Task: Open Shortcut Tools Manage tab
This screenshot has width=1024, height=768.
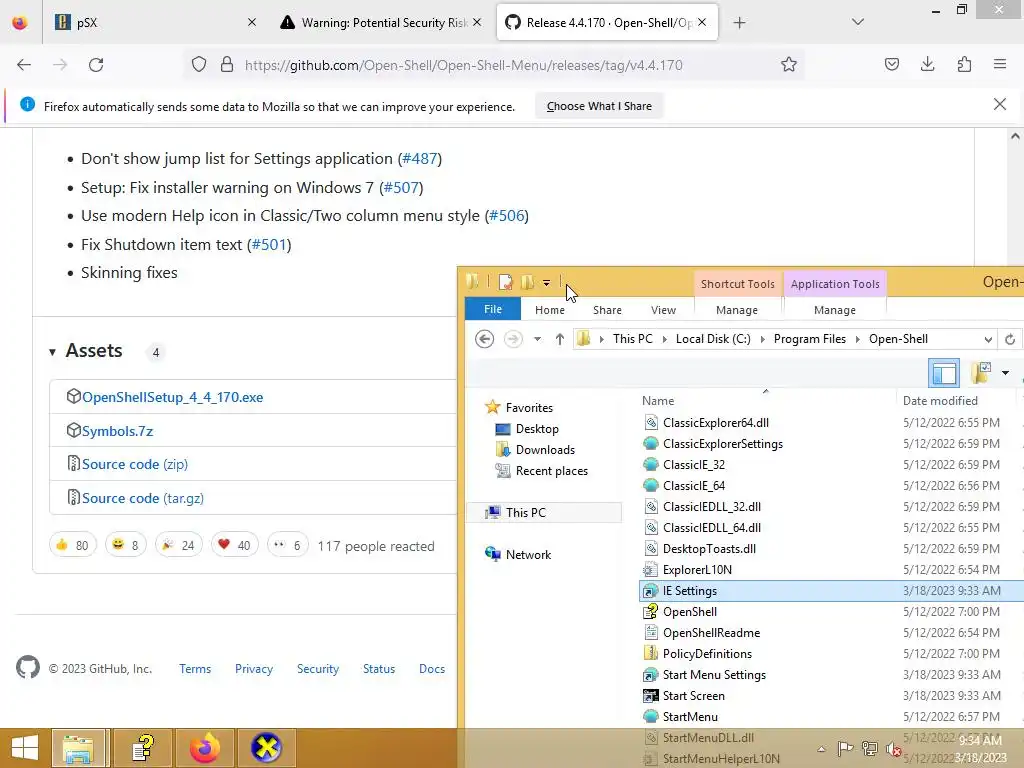Action: click(x=737, y=310)
